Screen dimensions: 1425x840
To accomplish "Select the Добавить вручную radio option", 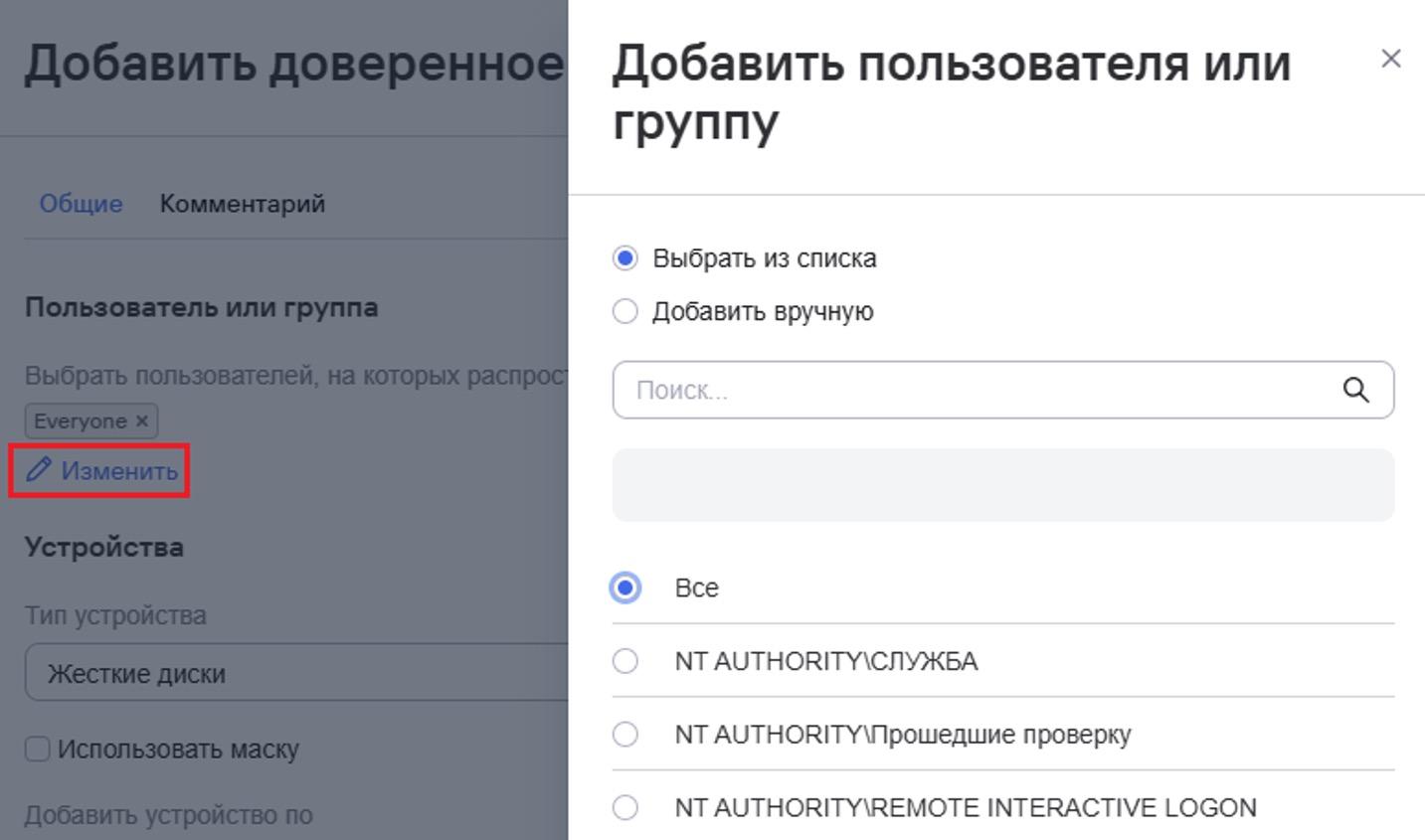I will point(624,311).
